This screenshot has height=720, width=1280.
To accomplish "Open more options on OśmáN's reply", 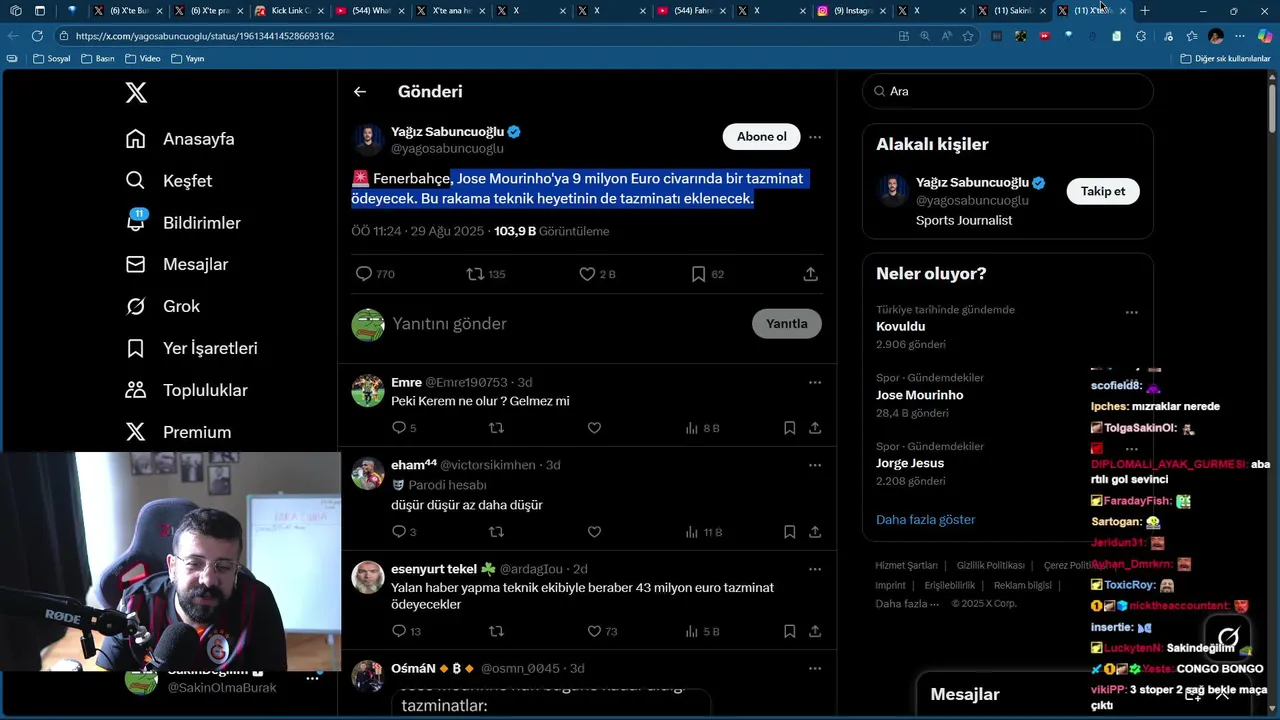I will 815,668.
